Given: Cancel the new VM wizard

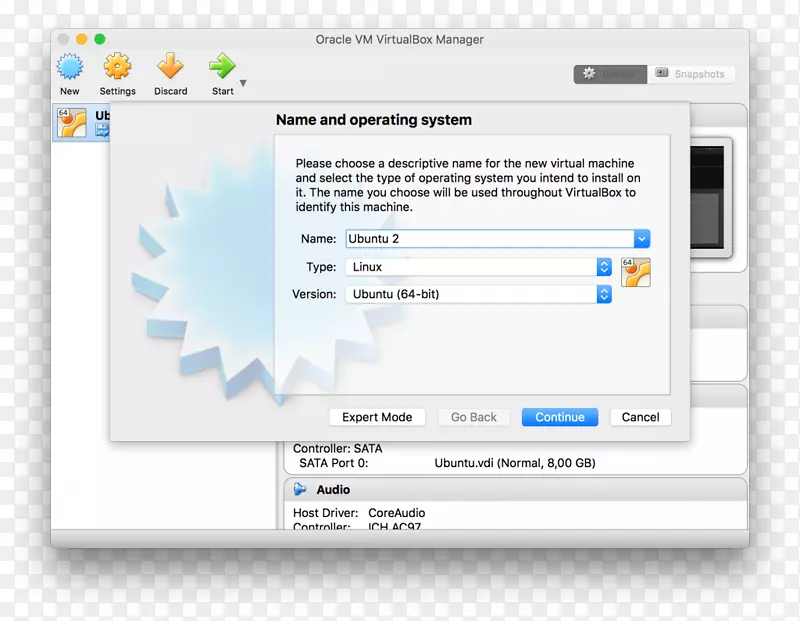Looking at the screenshot, I should click(640, 417).
